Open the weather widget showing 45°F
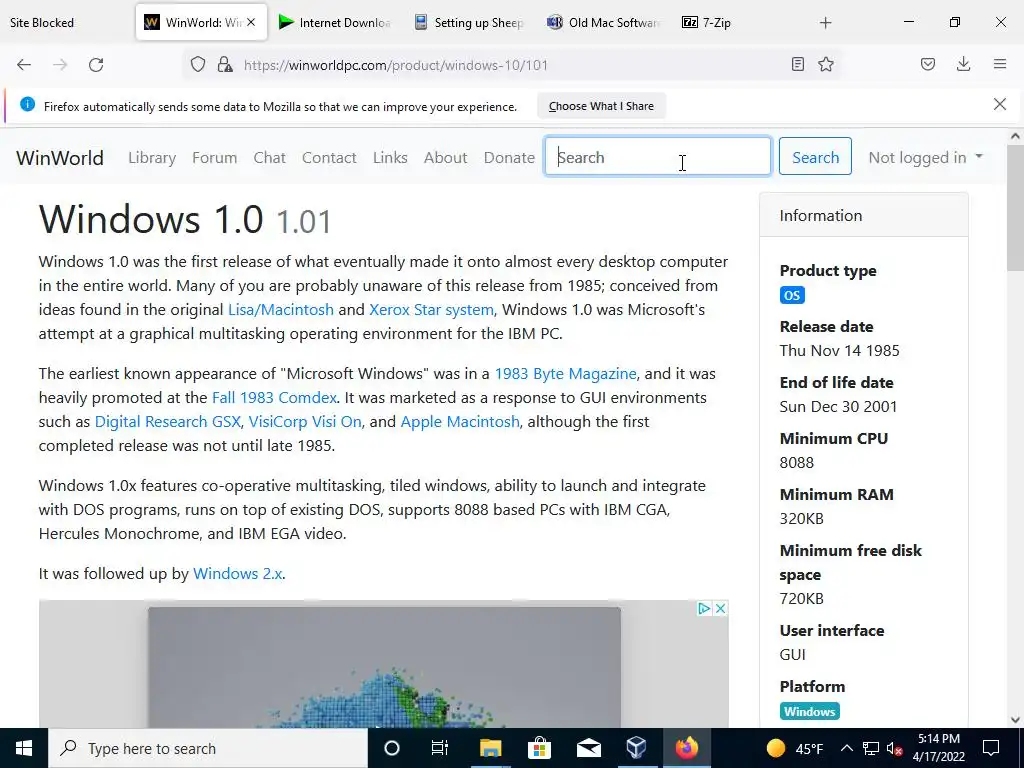The height and width of the screenshot is (768, 1024). click(x=795, y=748)
